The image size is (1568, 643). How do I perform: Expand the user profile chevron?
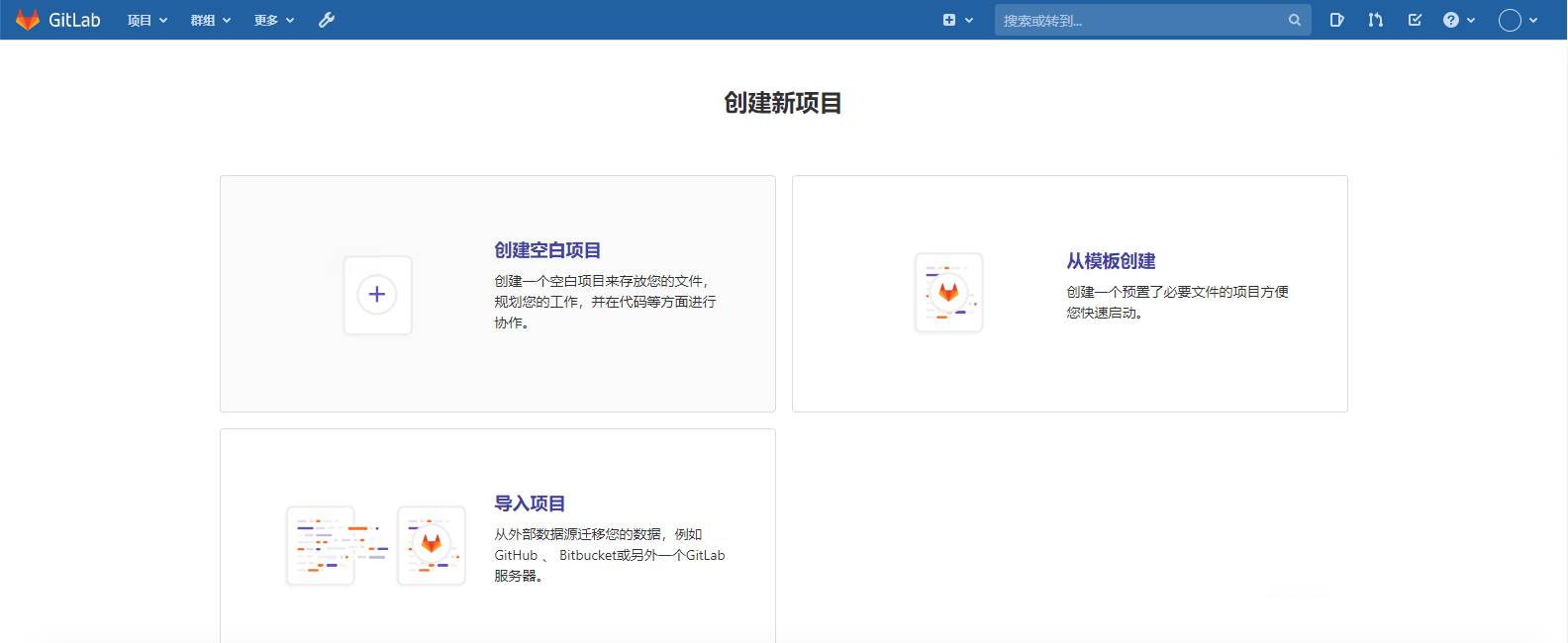1533,20
